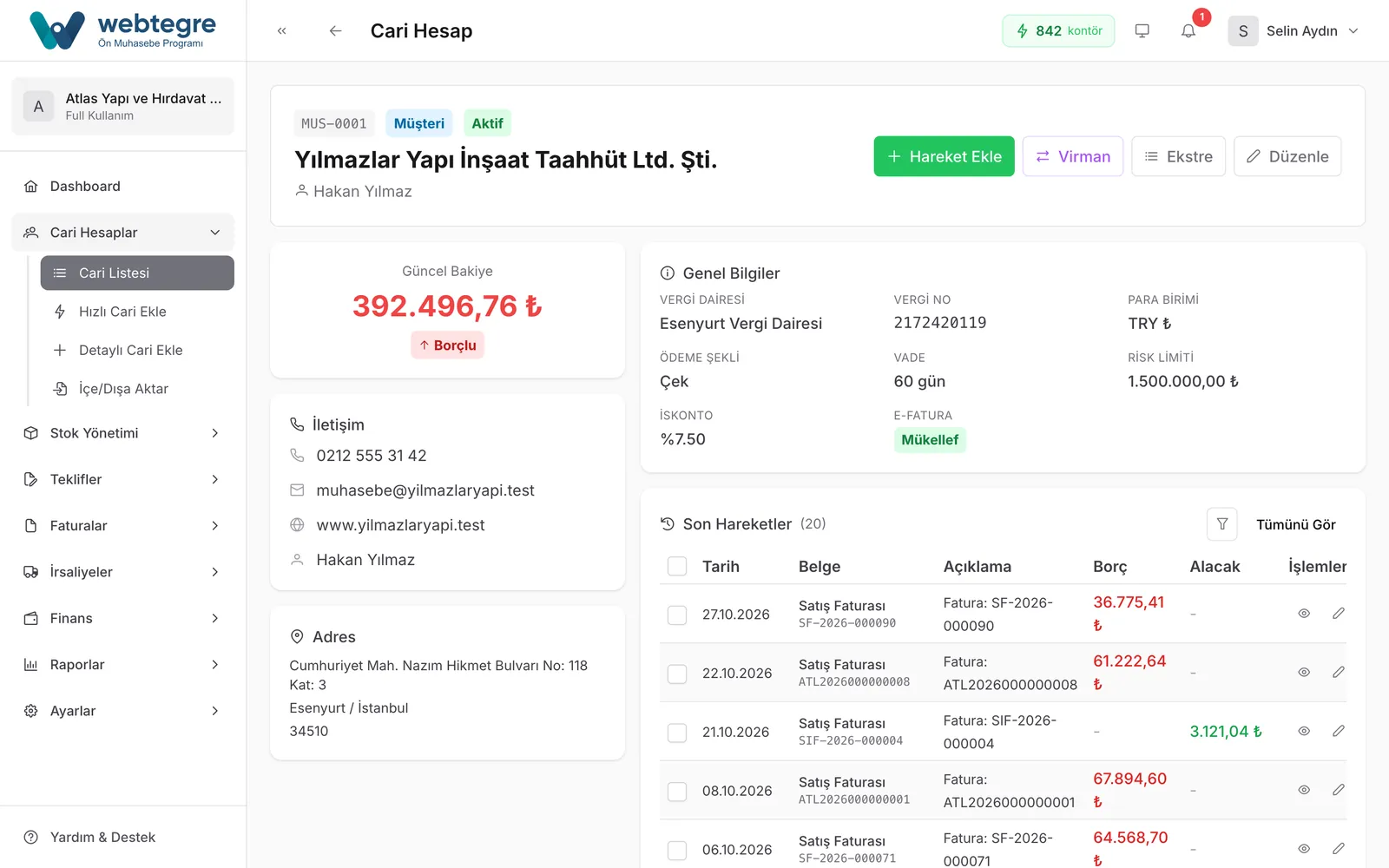Click the Teklifler document icon

[31, 479]
